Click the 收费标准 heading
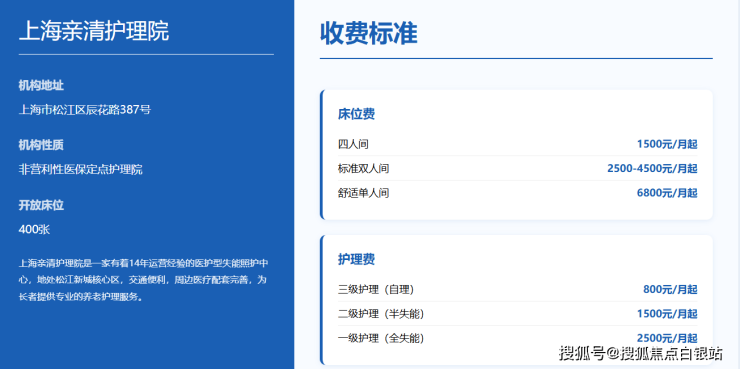The height and width of the screenshot is (369, 740). pos(369,34)
